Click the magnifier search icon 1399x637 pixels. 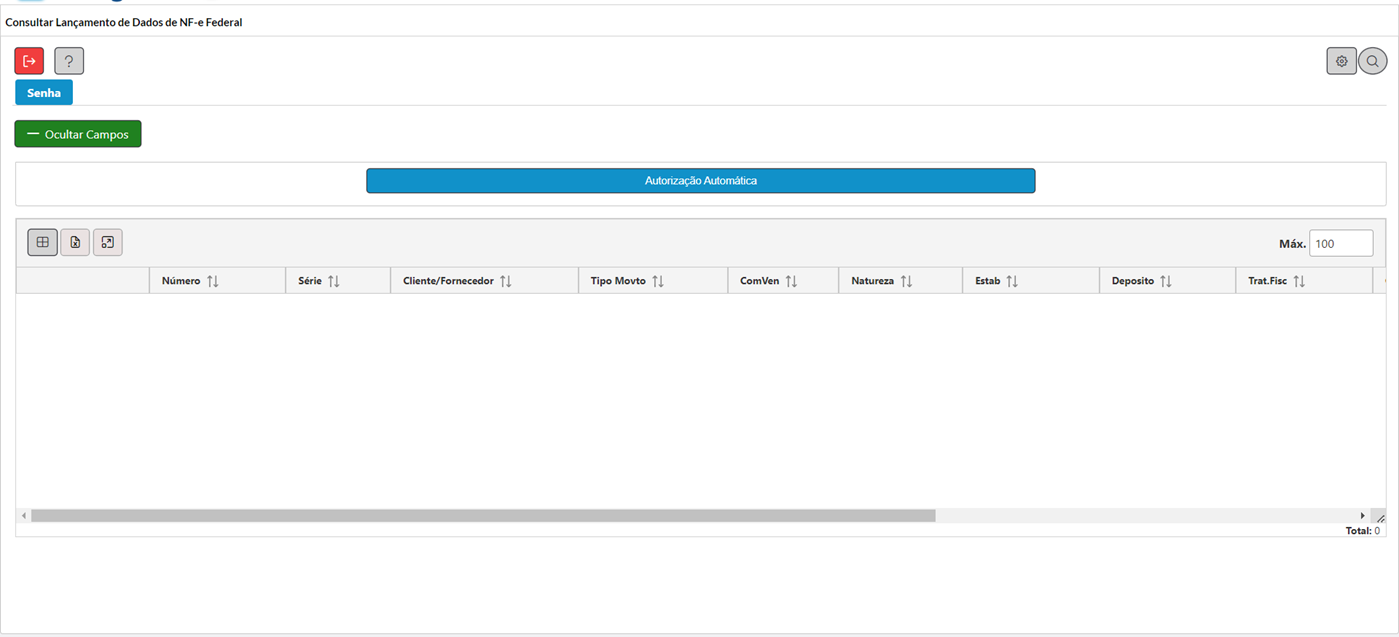point(1373,61)
